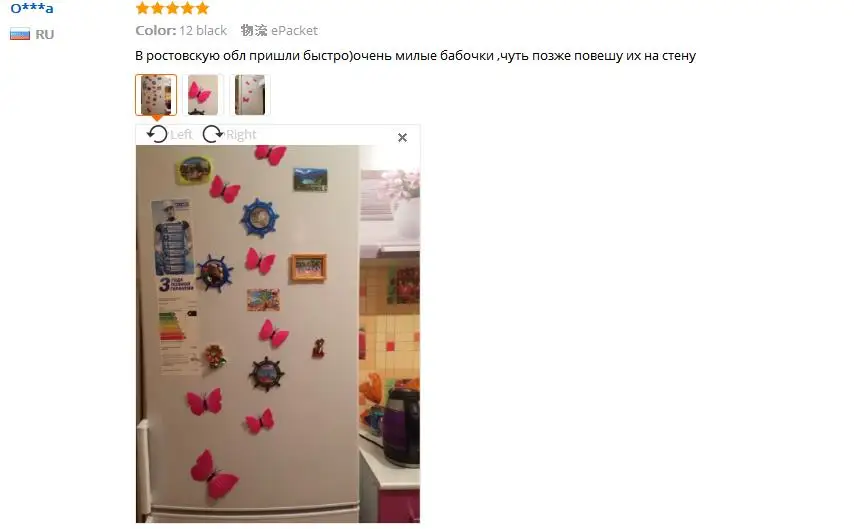Open the pink butterfly close-up thumbnail
Screen dimensions: 854x529
point(203,95)
